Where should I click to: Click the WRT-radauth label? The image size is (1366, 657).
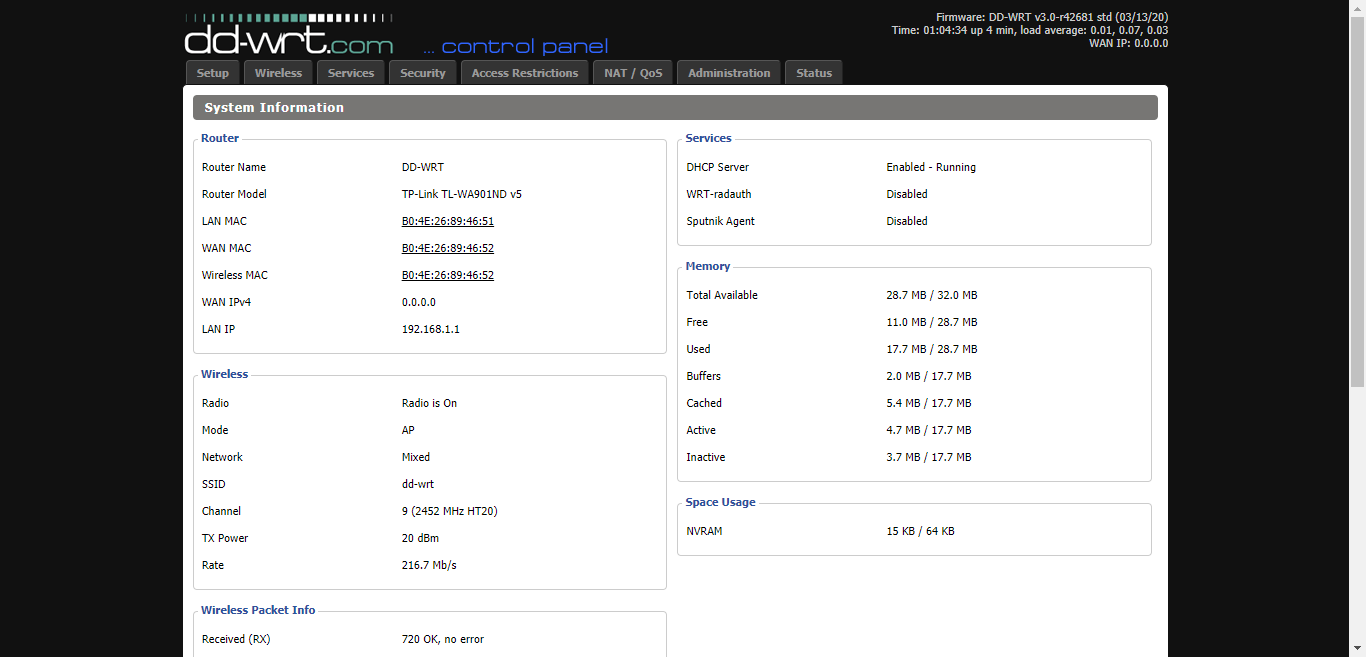coord(719,194)
